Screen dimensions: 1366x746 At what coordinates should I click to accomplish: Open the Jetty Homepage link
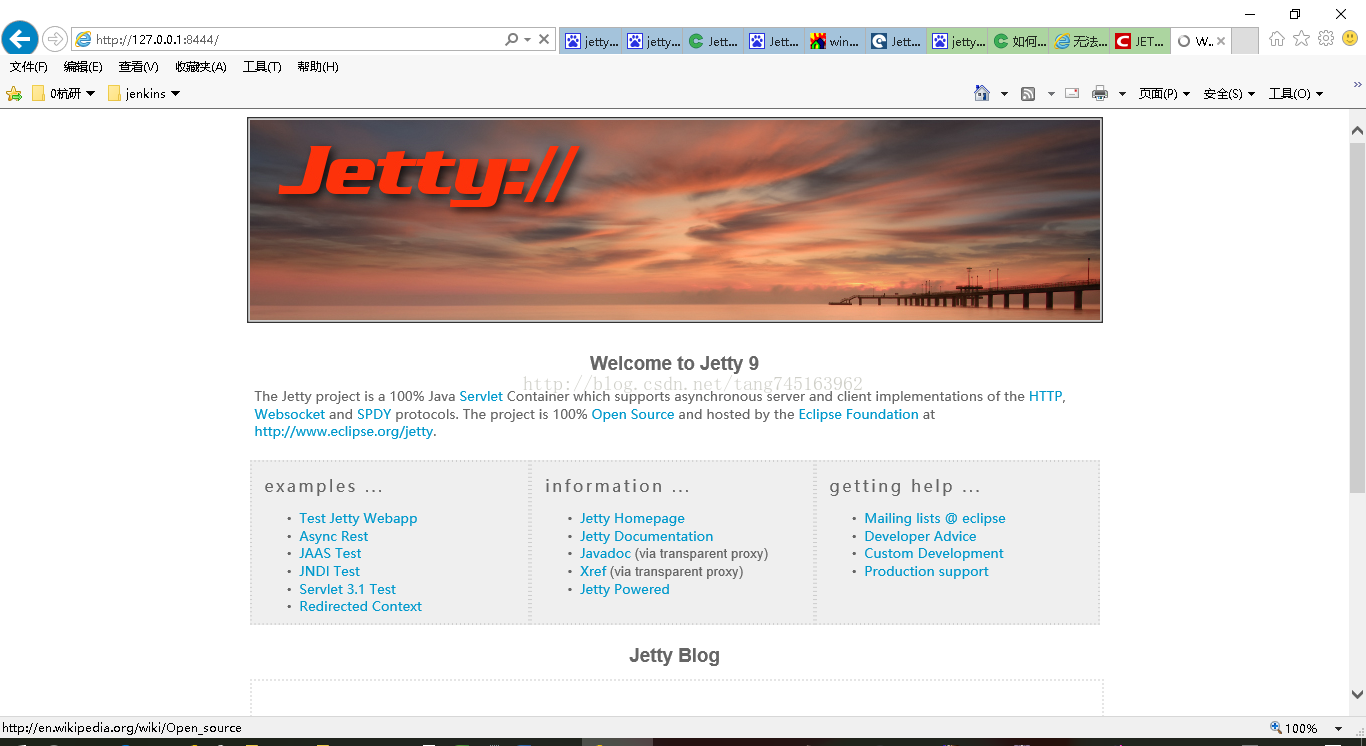coord(632,518)
